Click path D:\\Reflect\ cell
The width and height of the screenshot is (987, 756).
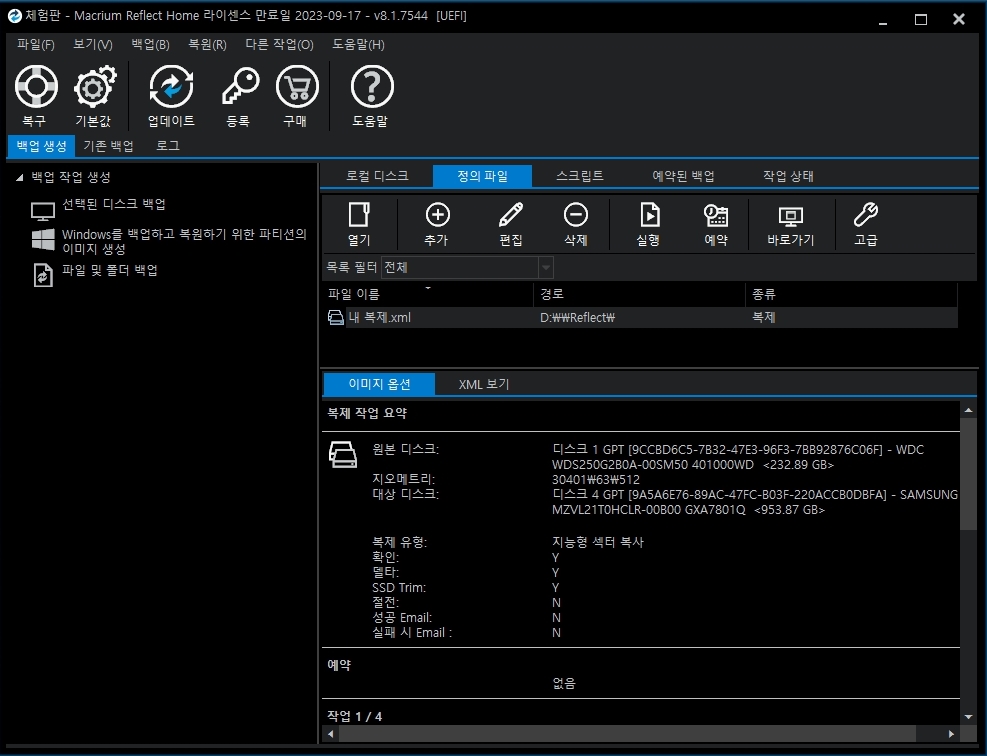[x=577, y=317]
